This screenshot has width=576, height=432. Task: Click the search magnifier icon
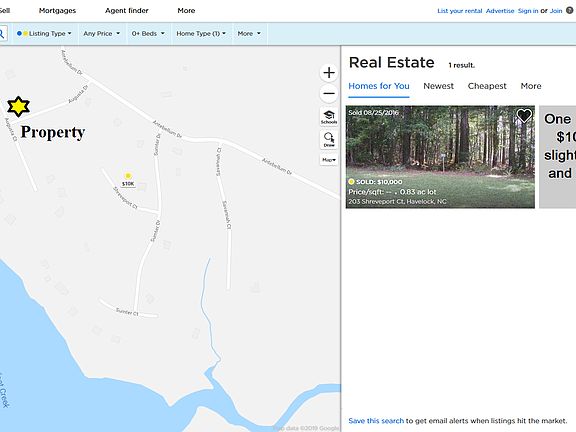(x=2, y=33)
